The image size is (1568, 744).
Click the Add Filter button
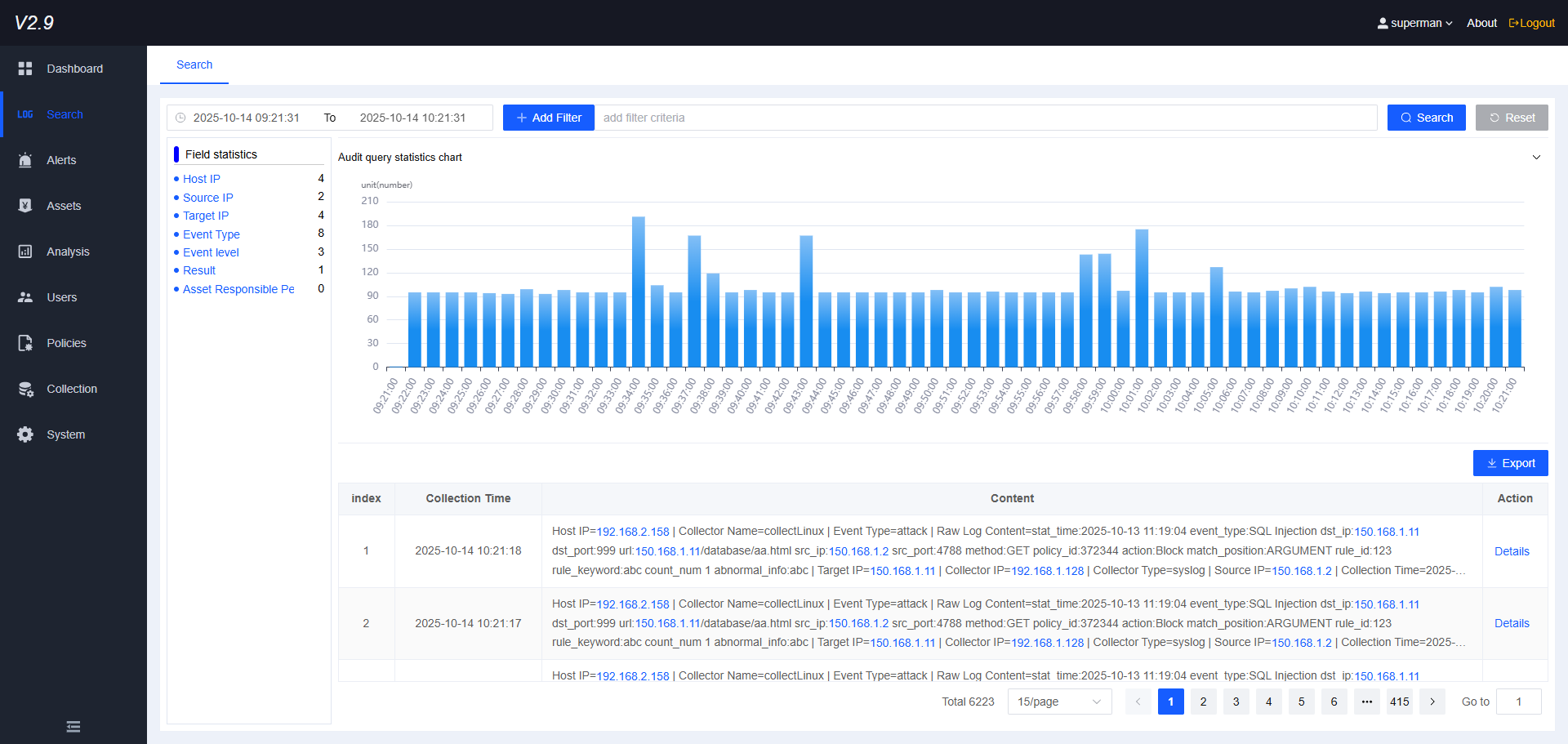(549, 118)
